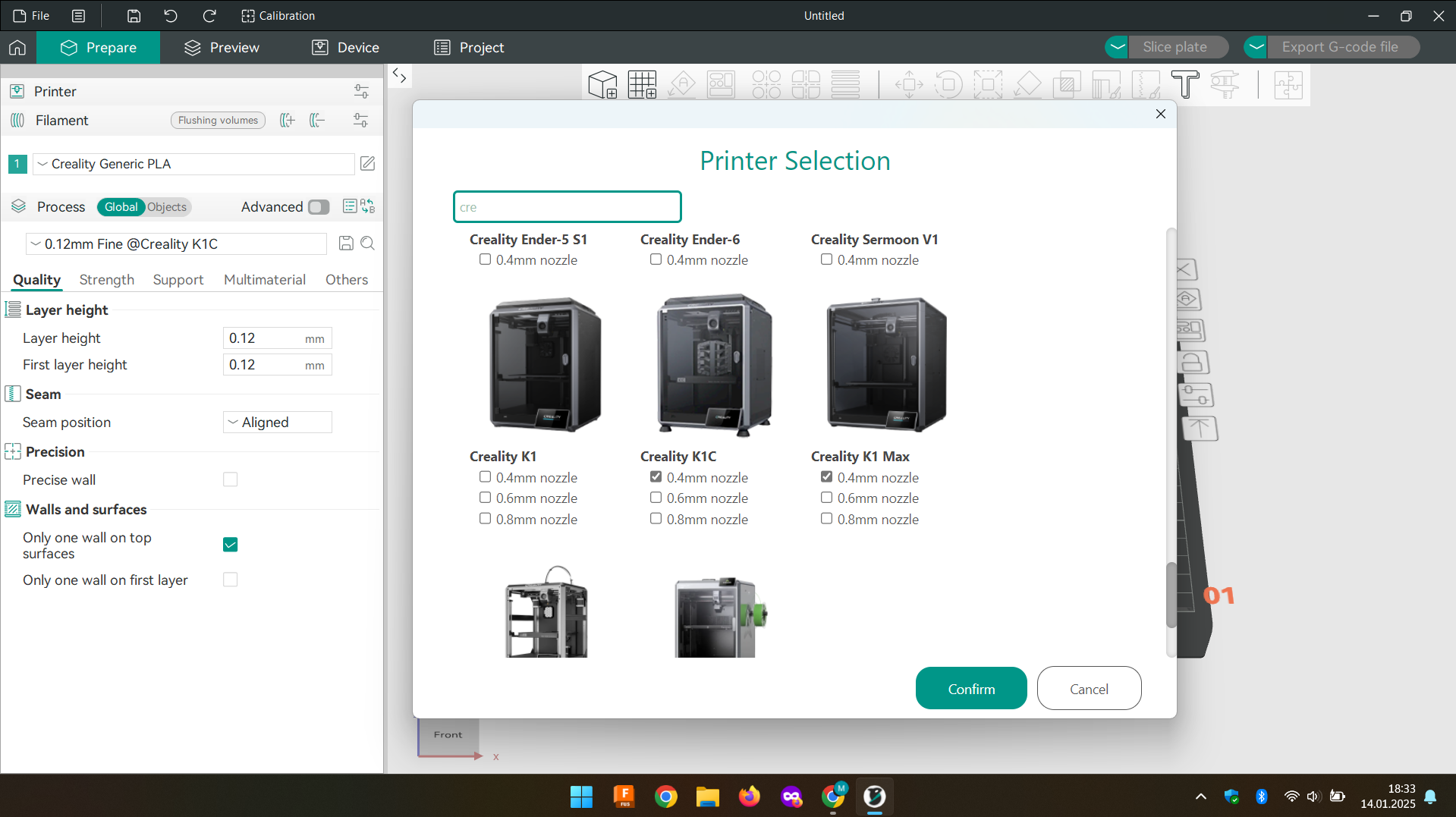Edit the Creality Generic PLA filament preset
This screenshot has width=1456, height=817.
pos(367,164)
